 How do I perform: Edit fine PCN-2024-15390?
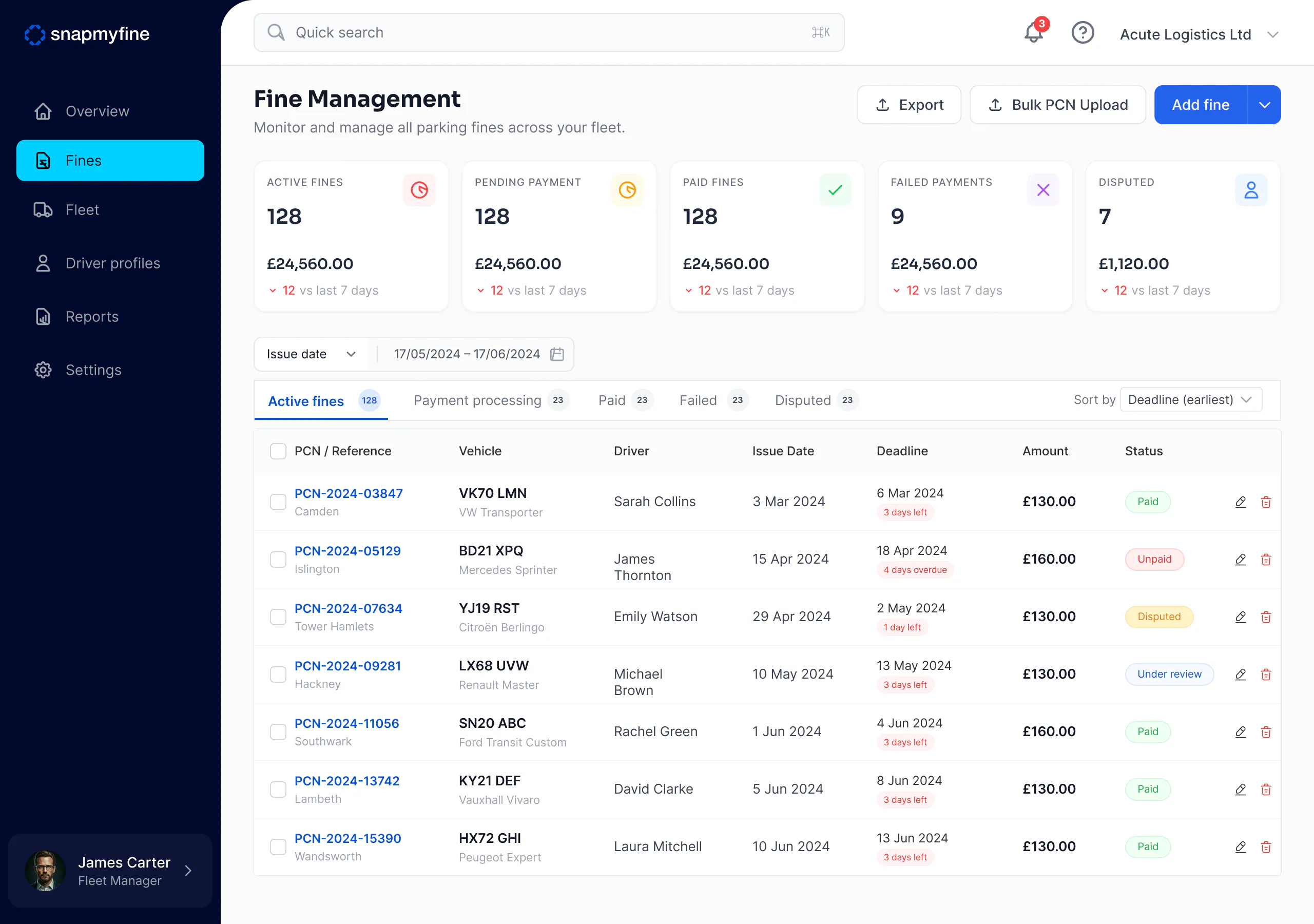pyautogui.click(x=1241, y=846)
